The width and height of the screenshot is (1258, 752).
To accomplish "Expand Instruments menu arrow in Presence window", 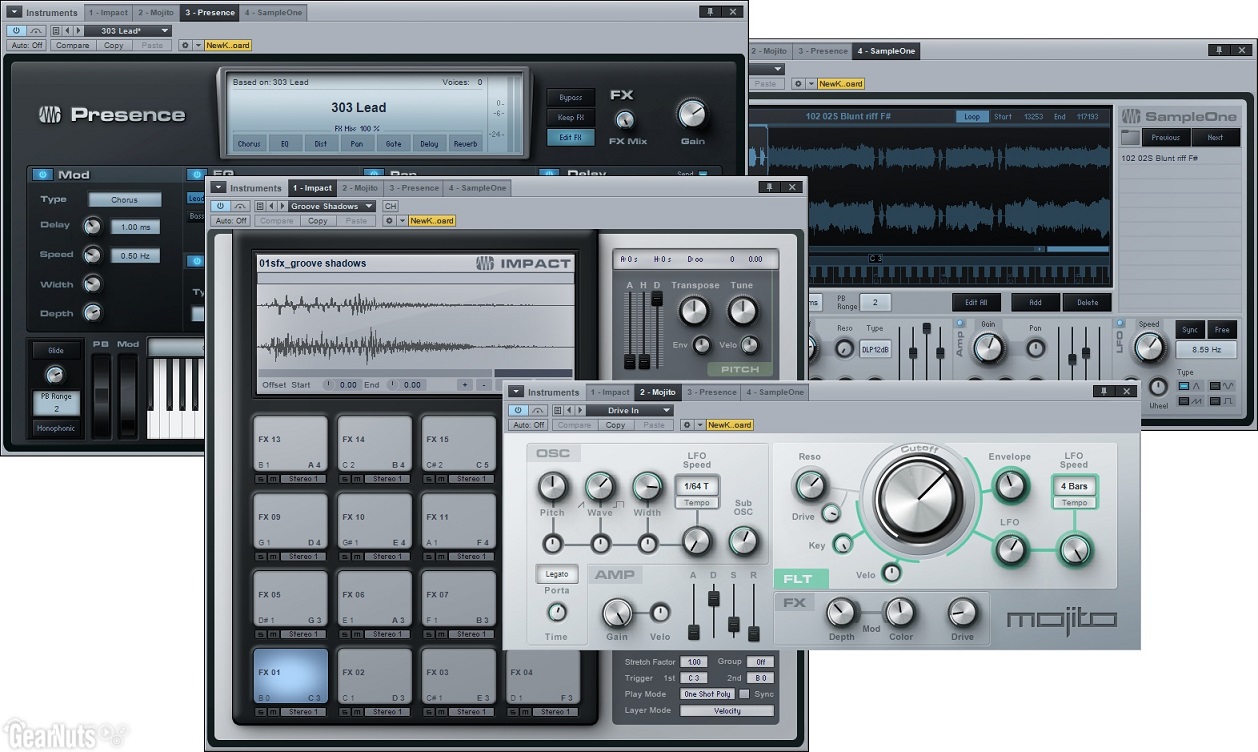I will coord(14,12).
